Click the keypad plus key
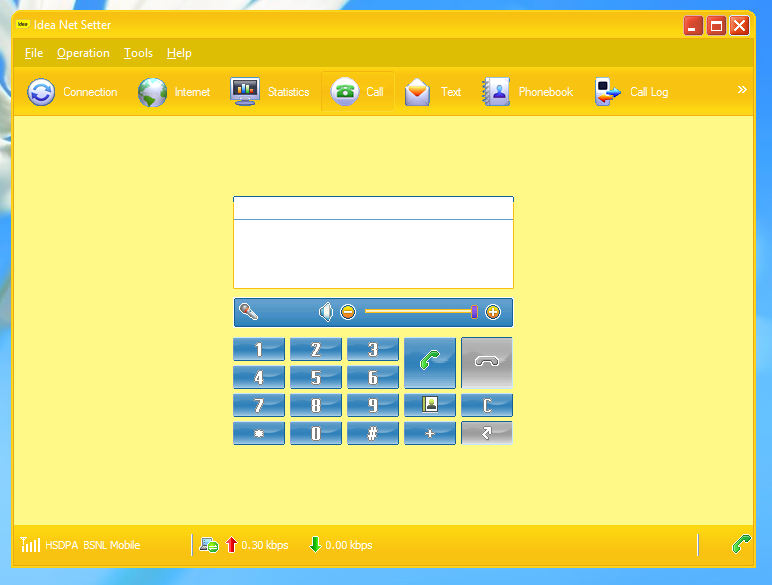This screenshot has width=772, height=585. [430, 433]
